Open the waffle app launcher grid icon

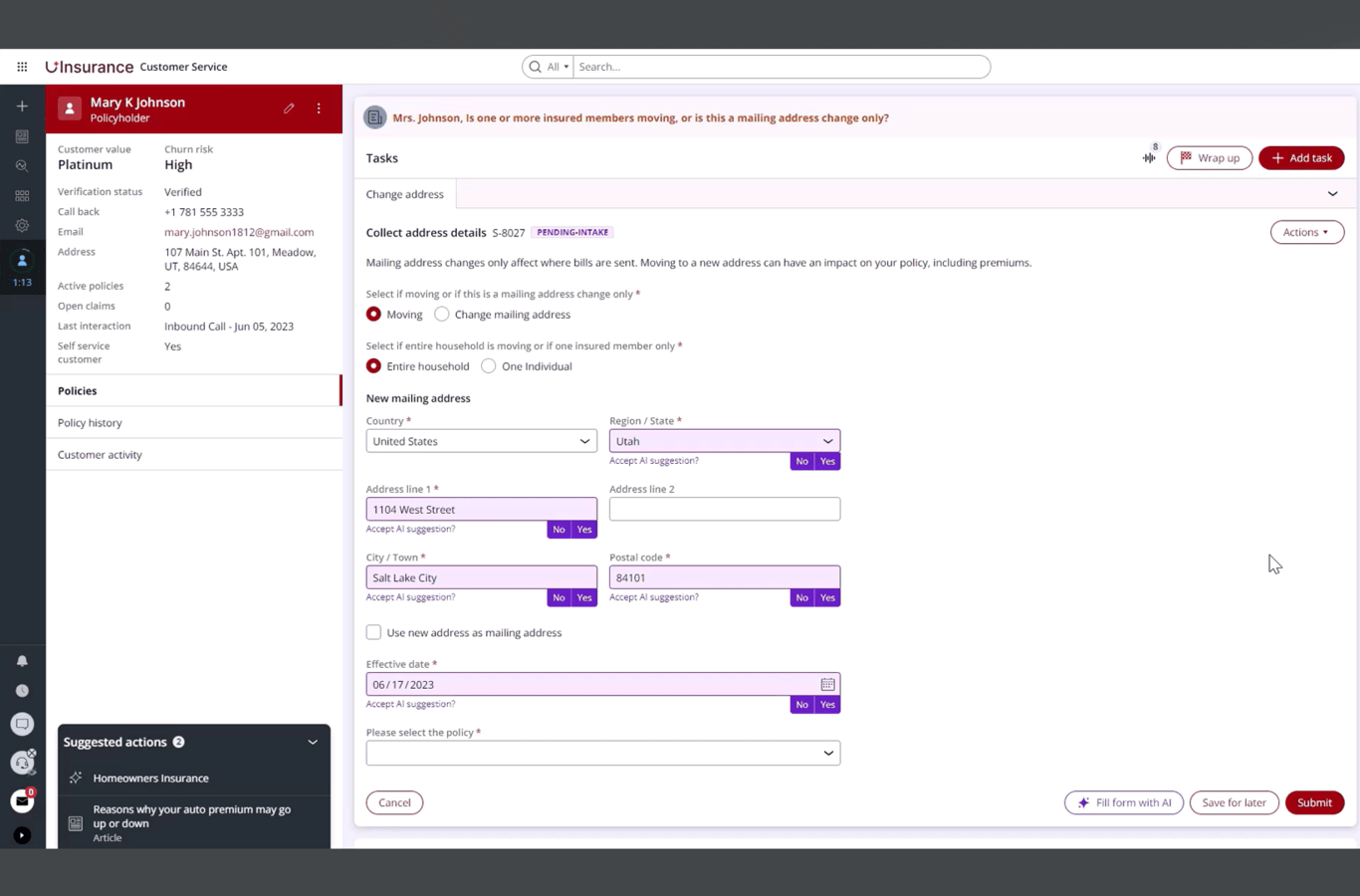click(22, 67)
